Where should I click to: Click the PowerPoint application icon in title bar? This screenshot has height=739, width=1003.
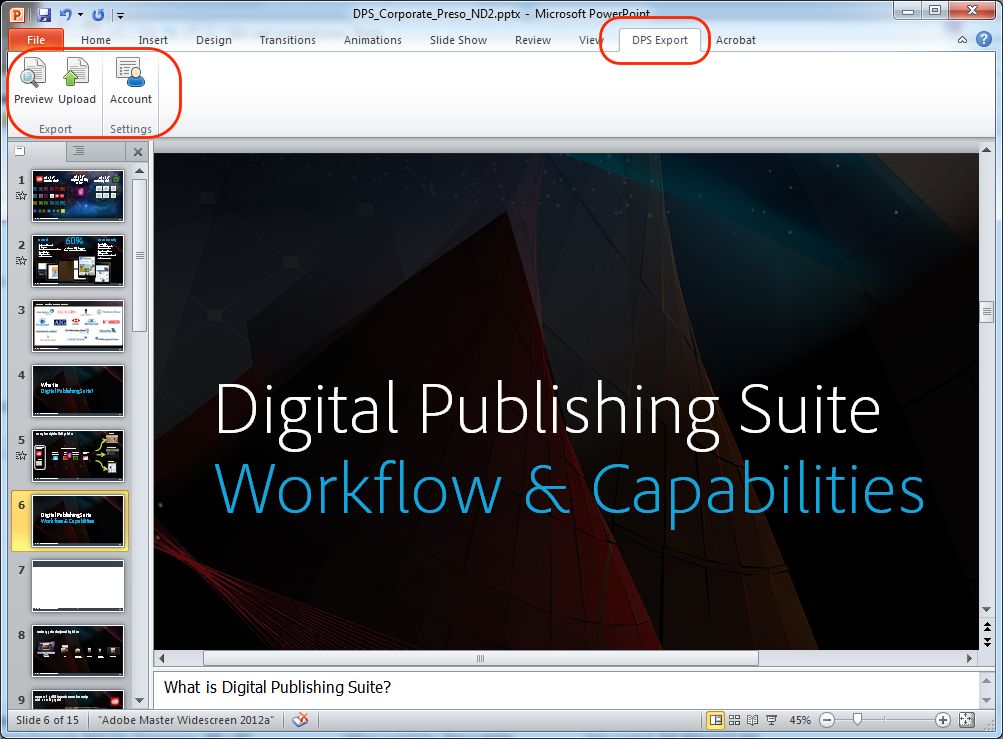tap(17, 14)
